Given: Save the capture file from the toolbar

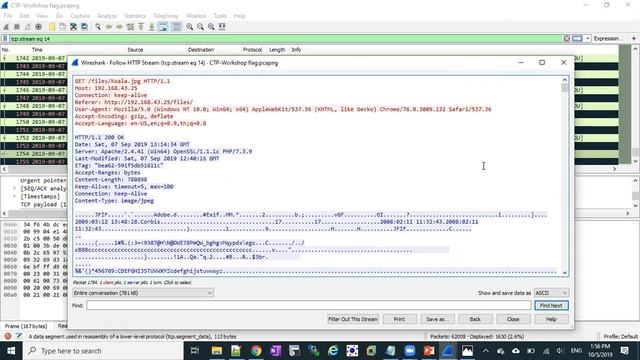Looking at the screenshot, I should point(62,27).
